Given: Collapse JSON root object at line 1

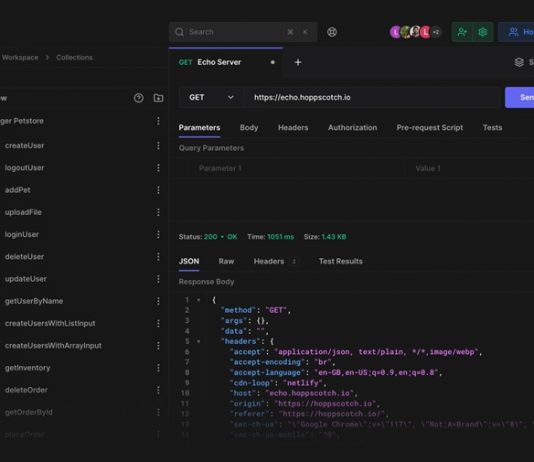Looking at the screenshot, I should (x=199, y=300).
